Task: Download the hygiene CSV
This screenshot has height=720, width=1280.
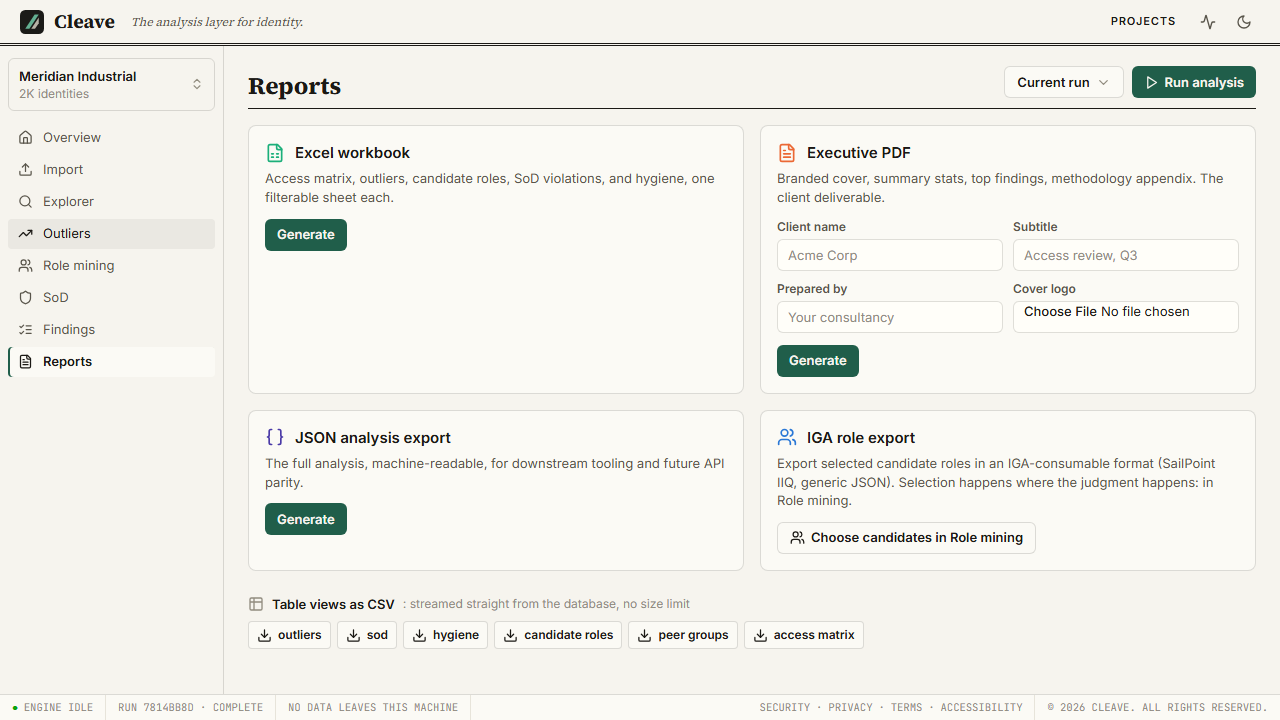Action: click(x=446, y=635)
